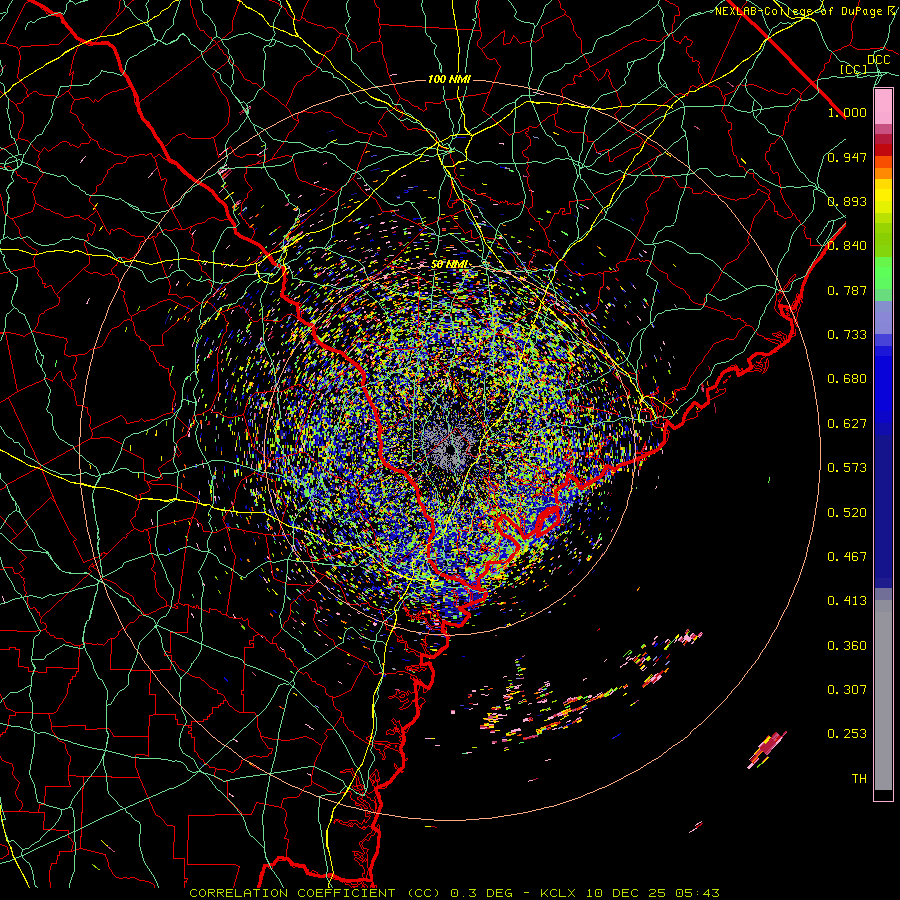Select the 0.520 color scale value
The height and width of the screenshot is (900, 900).
(x=847, y=513)
